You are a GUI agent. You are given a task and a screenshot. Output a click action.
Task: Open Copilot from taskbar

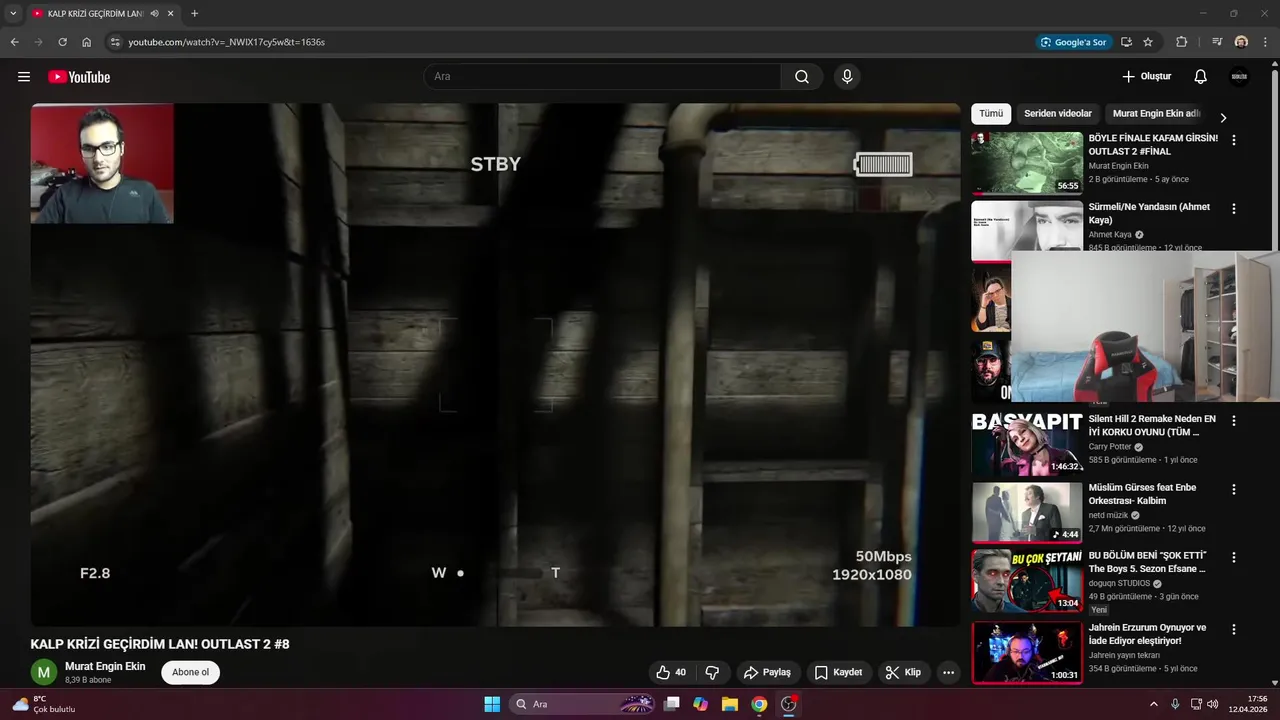click(x=701, y=704)
